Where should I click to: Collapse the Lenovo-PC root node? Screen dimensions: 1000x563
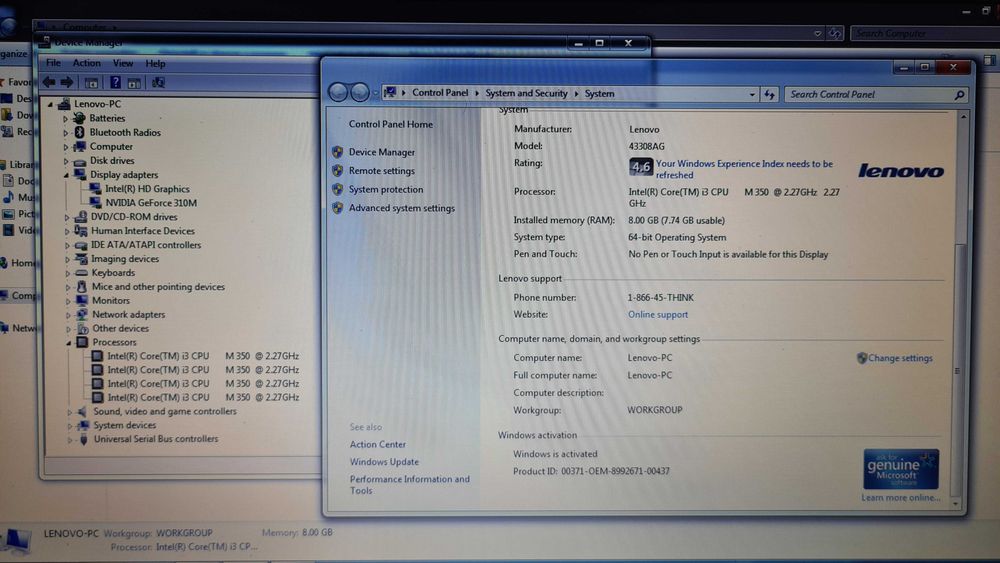click(50, 104)
